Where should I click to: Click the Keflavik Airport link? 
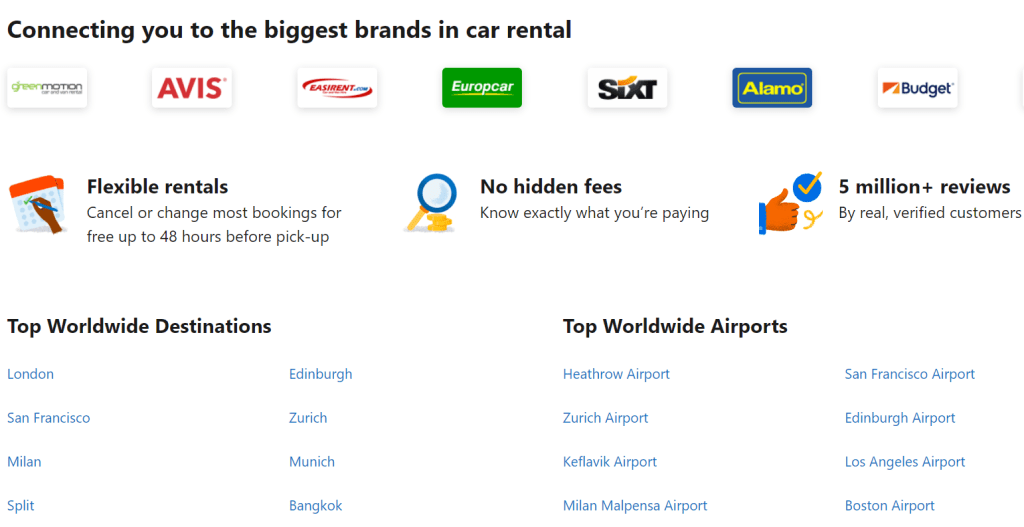coord(610,462)
